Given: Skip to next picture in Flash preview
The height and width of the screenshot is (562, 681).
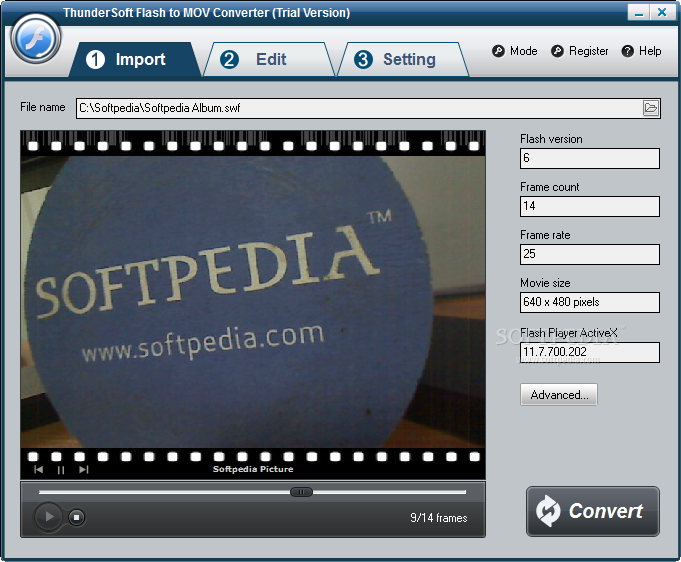Looking at the screenshot, I should point(84,469).
